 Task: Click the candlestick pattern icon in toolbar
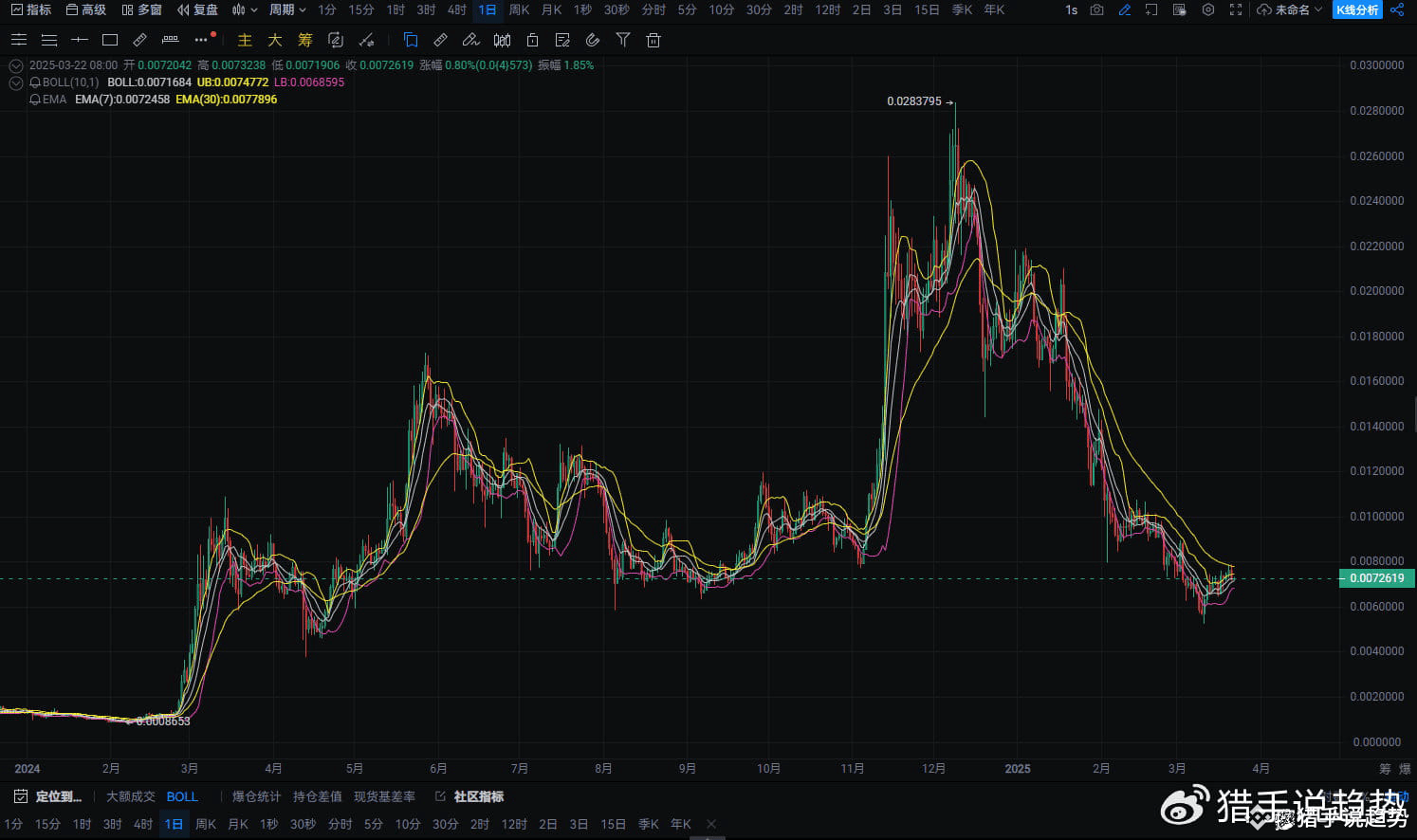[502, 40]
